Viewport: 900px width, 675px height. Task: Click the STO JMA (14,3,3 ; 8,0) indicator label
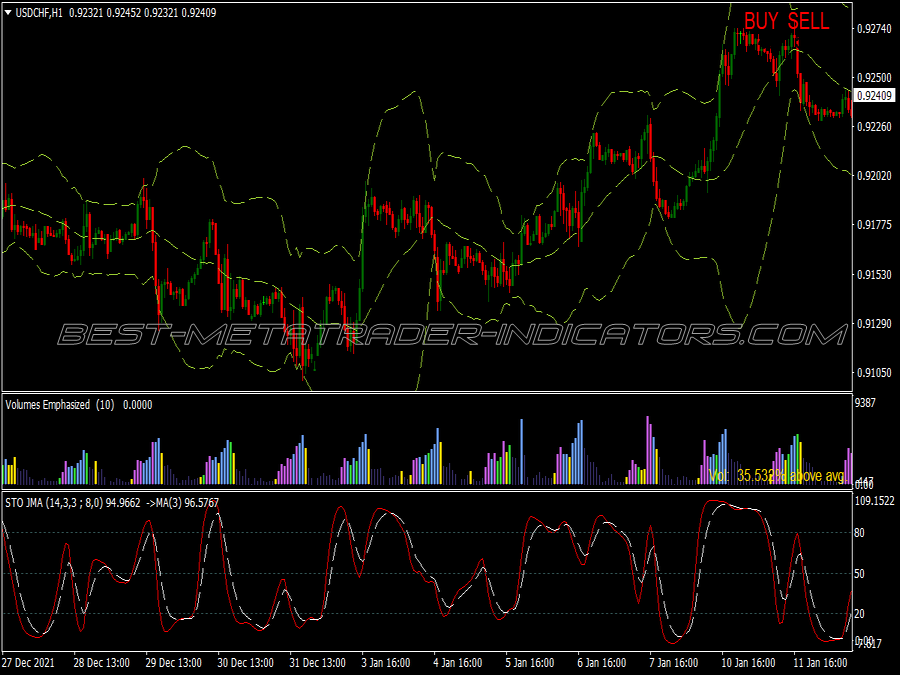(54, 503)
